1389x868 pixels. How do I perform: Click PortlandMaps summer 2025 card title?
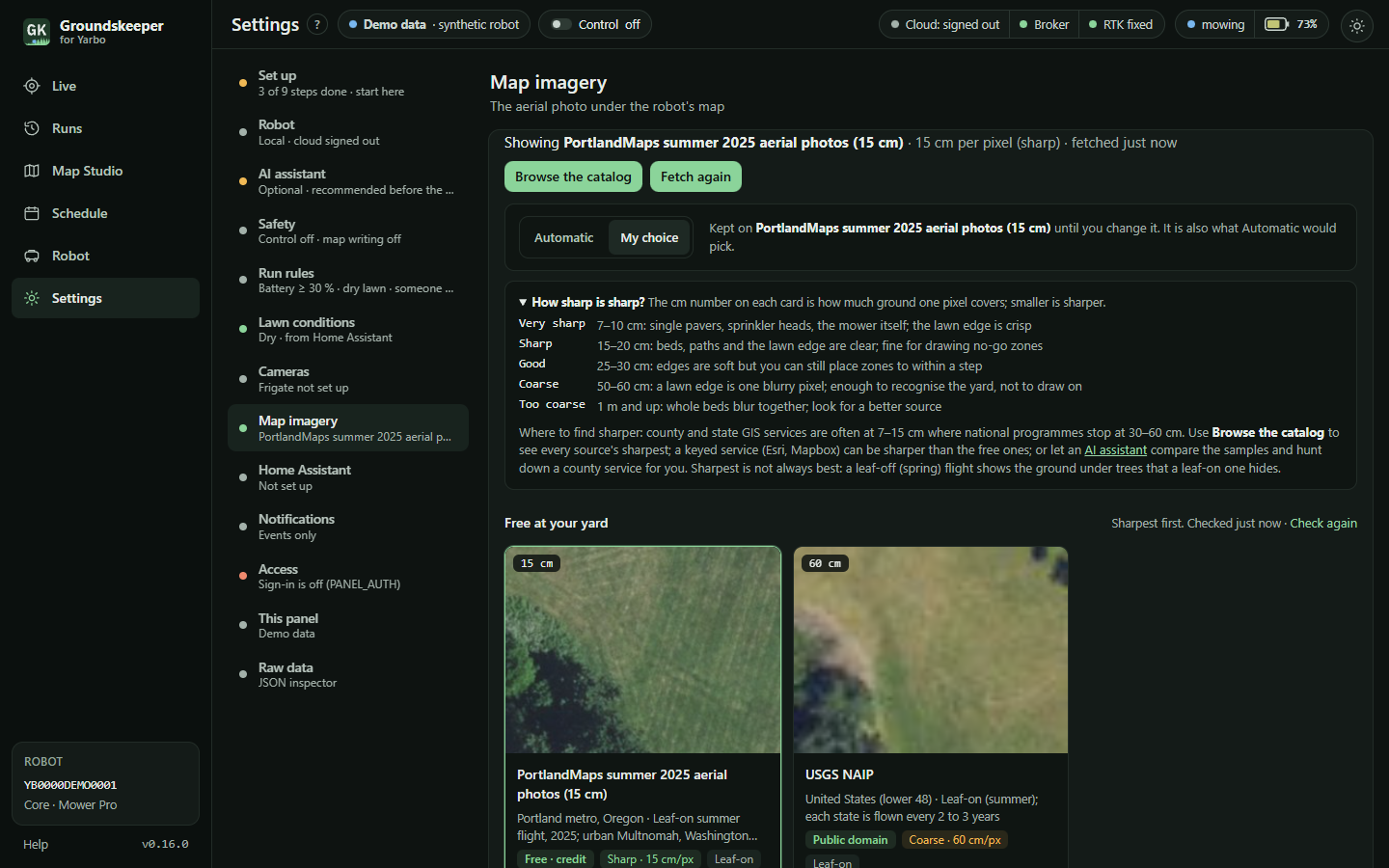tap(622, 784)
